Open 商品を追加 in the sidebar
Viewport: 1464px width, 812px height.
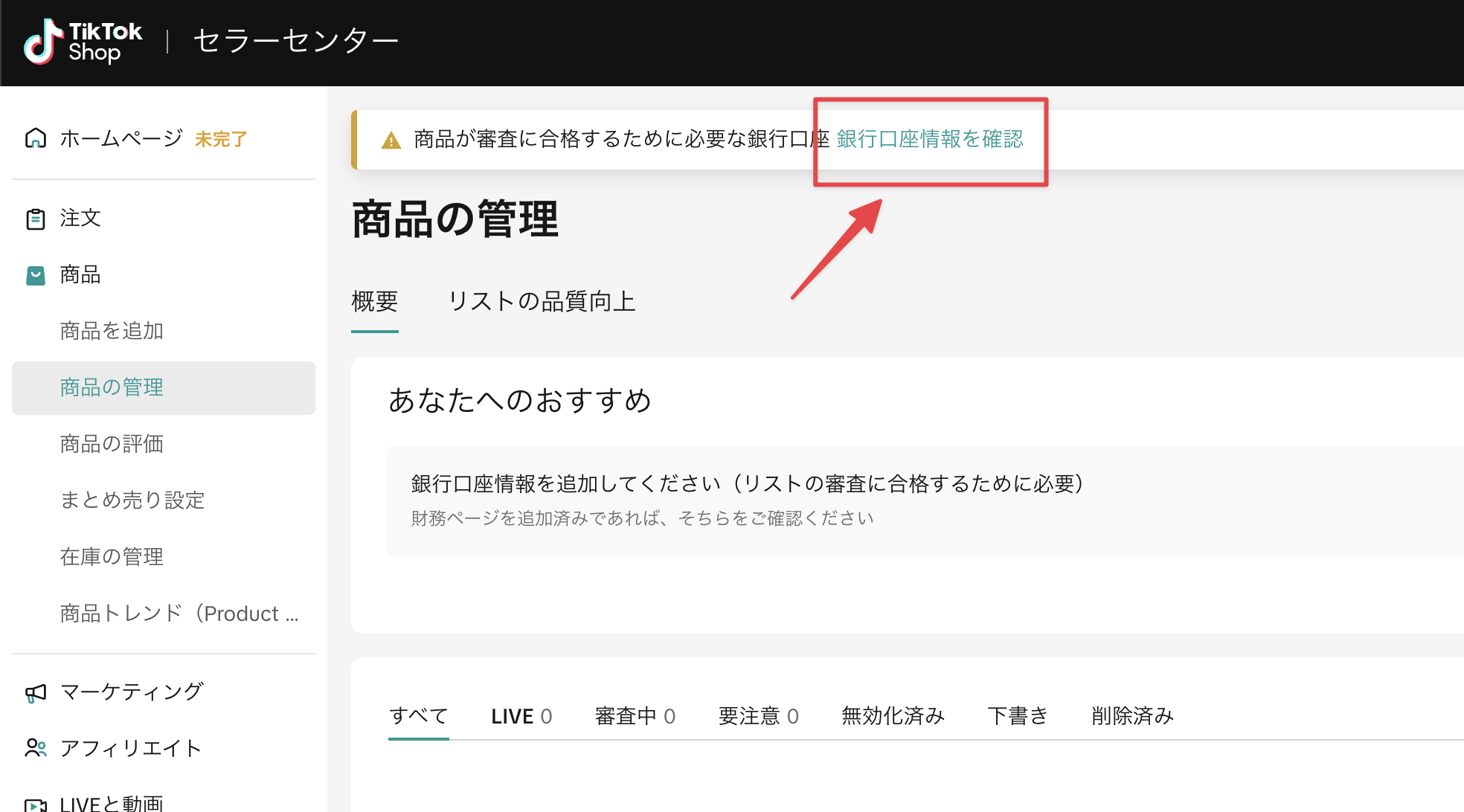pyautogui.click(x=112, y=331)
